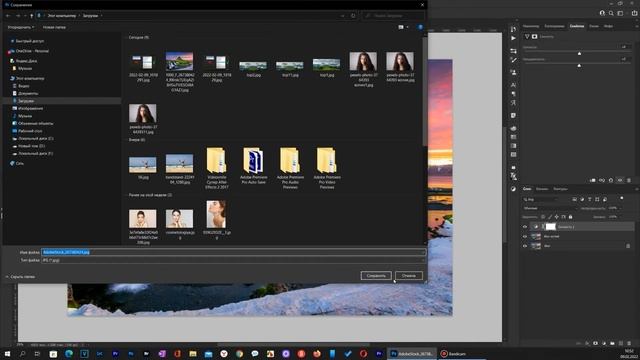Go up one folder arrow in save dialog
This screenshot has height=360, width=640.
pyautogui.click(x=31, y=16)
